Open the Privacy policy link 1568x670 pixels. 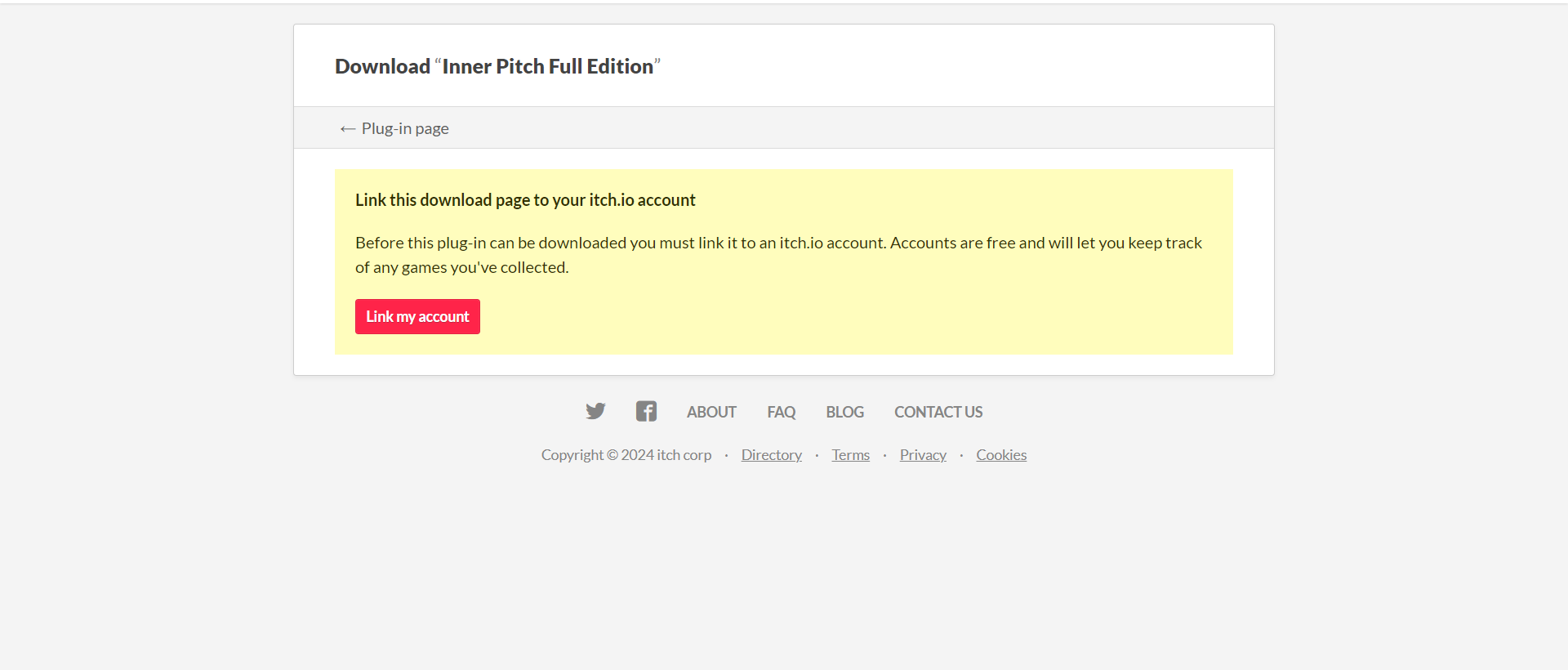click(x=923, y=455)
